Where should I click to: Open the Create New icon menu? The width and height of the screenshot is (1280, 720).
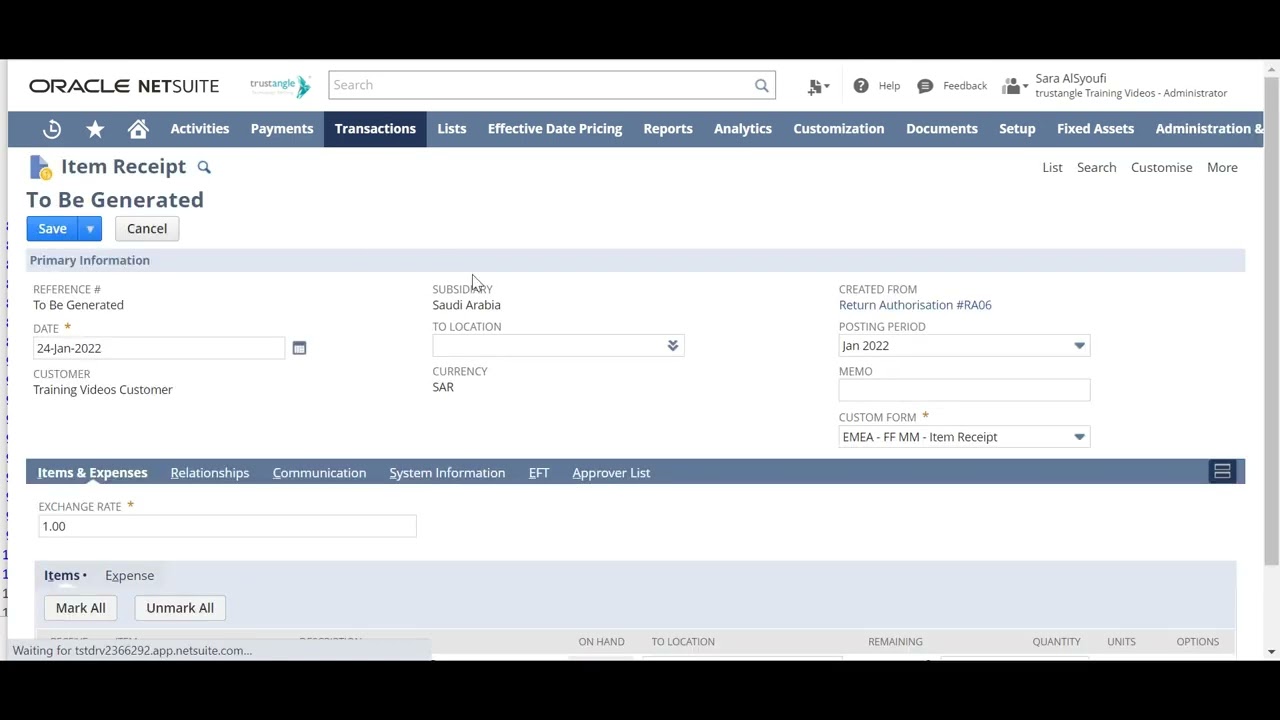(x=818, y=86)
